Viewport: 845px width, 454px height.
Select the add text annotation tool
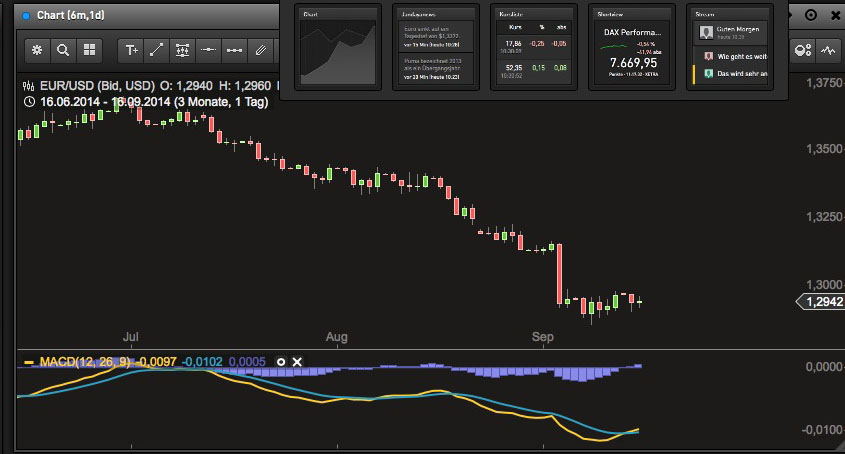point(131,51)
